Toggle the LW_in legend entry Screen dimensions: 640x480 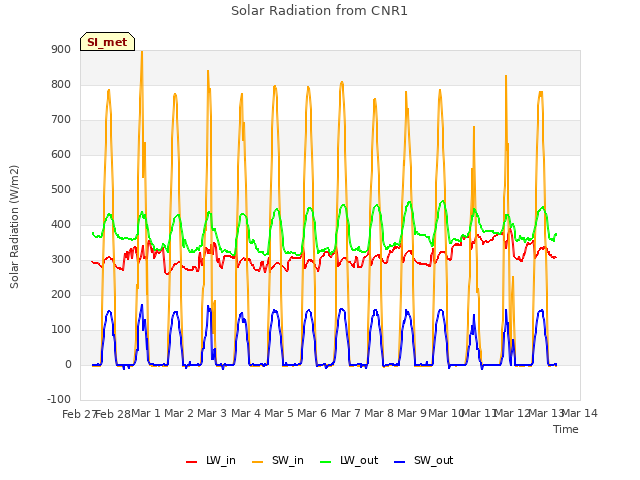[x=211, y=460]
